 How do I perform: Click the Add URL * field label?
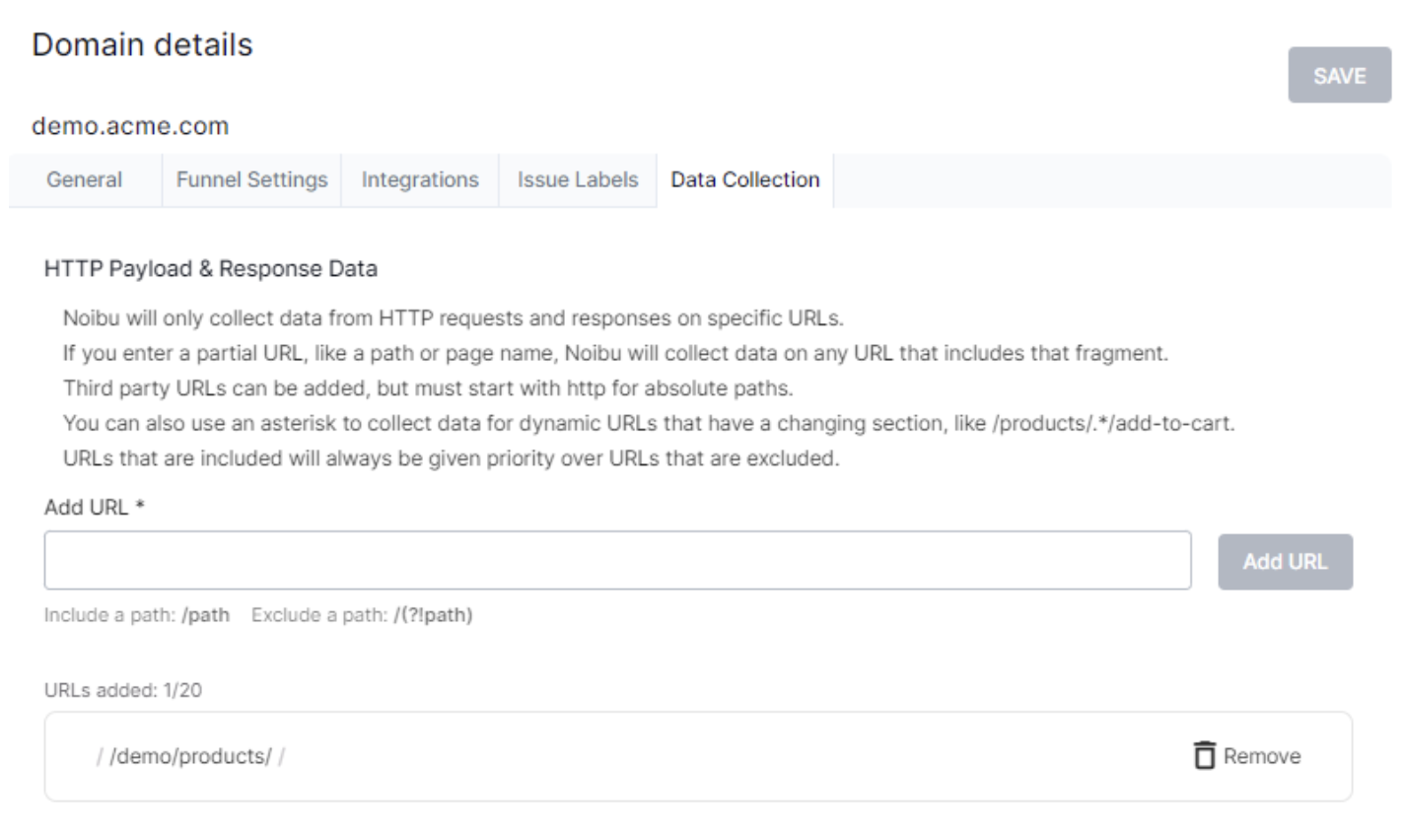coord(95,507)
